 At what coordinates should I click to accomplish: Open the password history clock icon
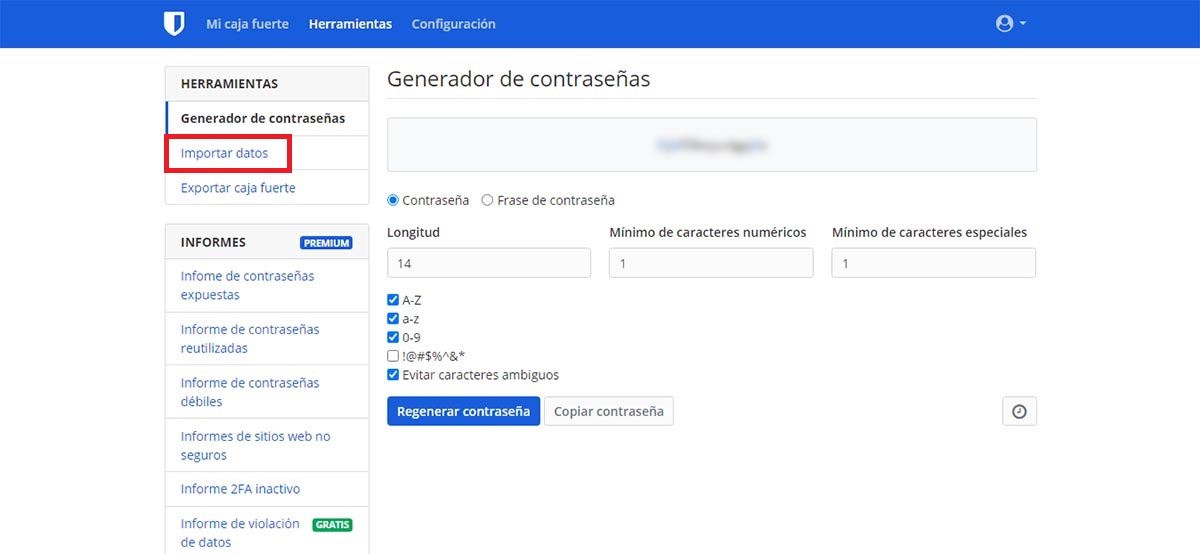coord(1019,411)
